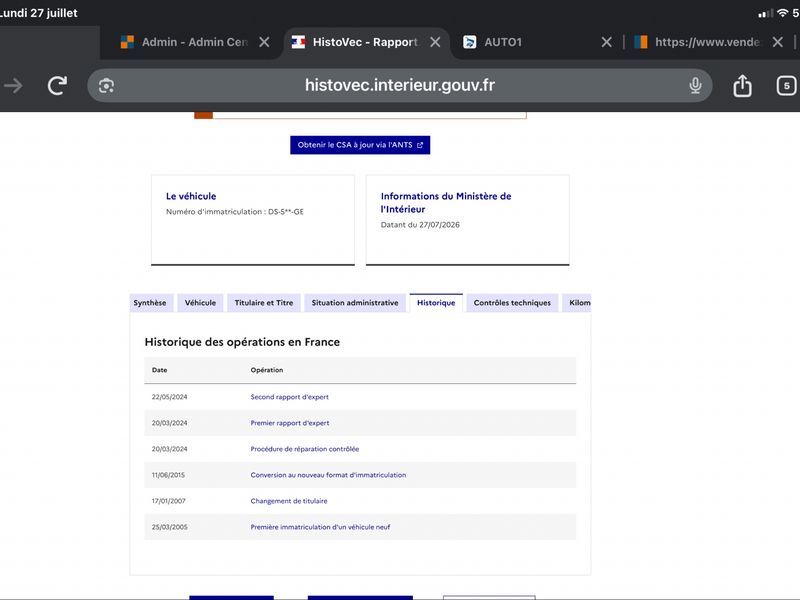This screenshot has width=800, height=600.
Task: Click Première immatriculation d'un véhicule neuf operation
Action: click(x=320, y=527)
